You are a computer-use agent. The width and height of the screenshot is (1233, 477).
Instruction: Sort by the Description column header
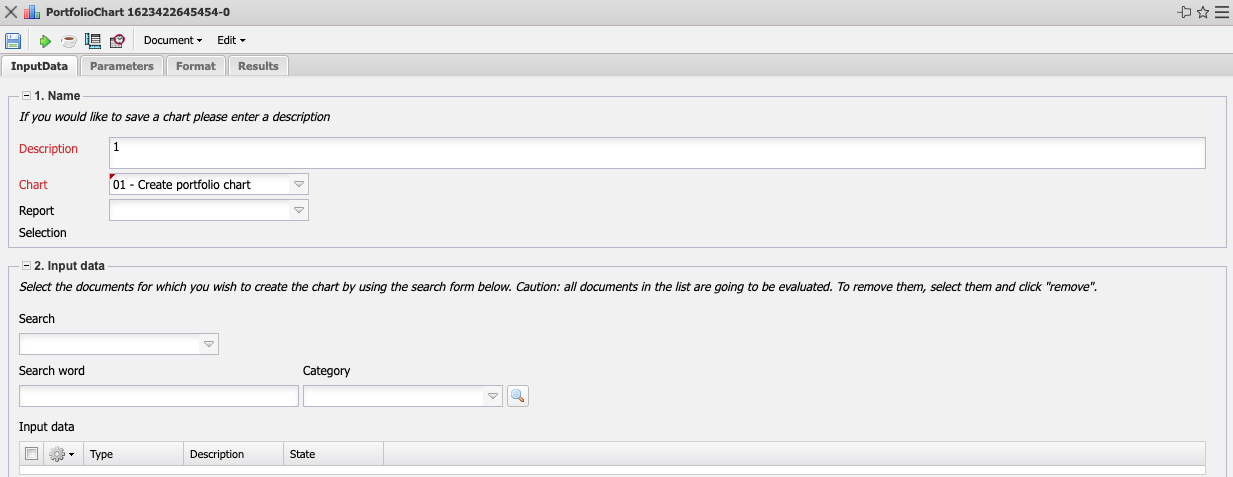point(234,454)
